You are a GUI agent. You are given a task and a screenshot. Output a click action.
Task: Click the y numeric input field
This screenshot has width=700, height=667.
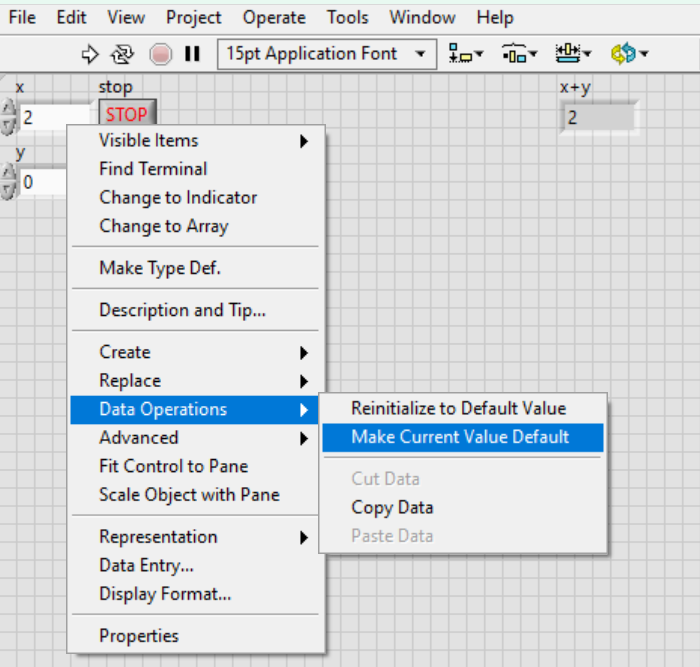click(x=42, y=183)
